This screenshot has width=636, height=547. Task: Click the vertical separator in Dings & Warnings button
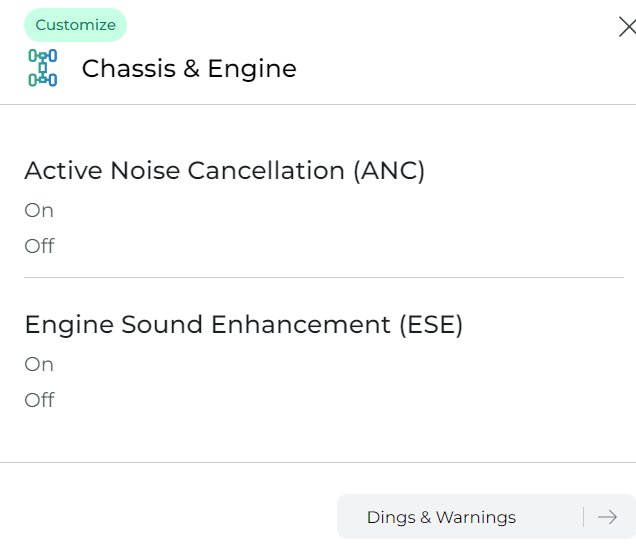tap(584, 517)
